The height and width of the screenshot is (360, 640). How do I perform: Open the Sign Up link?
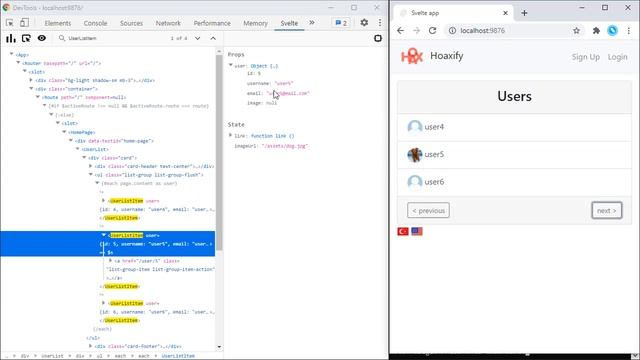click(586, 57)
